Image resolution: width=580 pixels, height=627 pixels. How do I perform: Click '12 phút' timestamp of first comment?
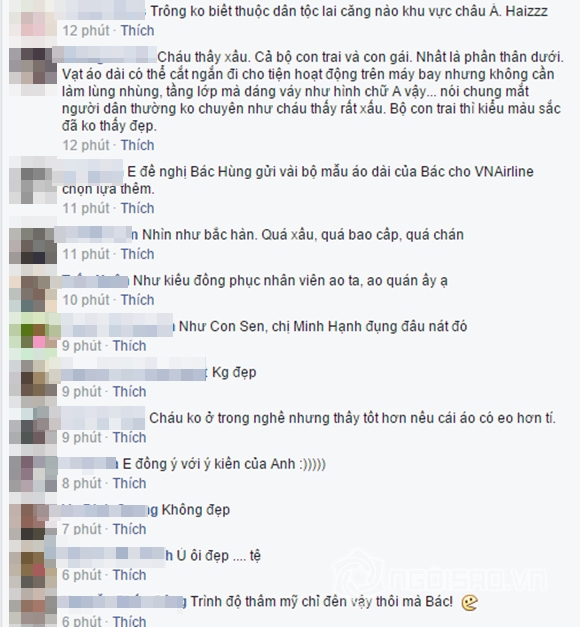click(86, 30)
